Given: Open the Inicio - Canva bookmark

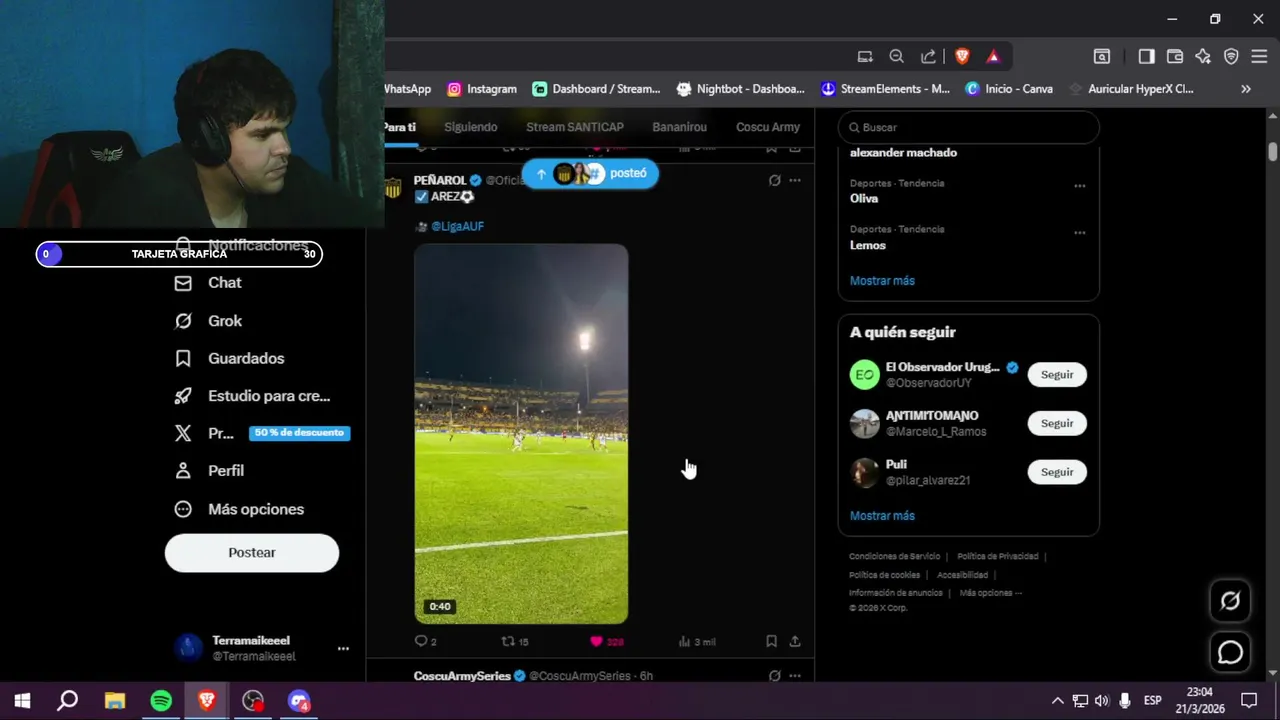Looking at the screenshot, I should (1009, 89).
